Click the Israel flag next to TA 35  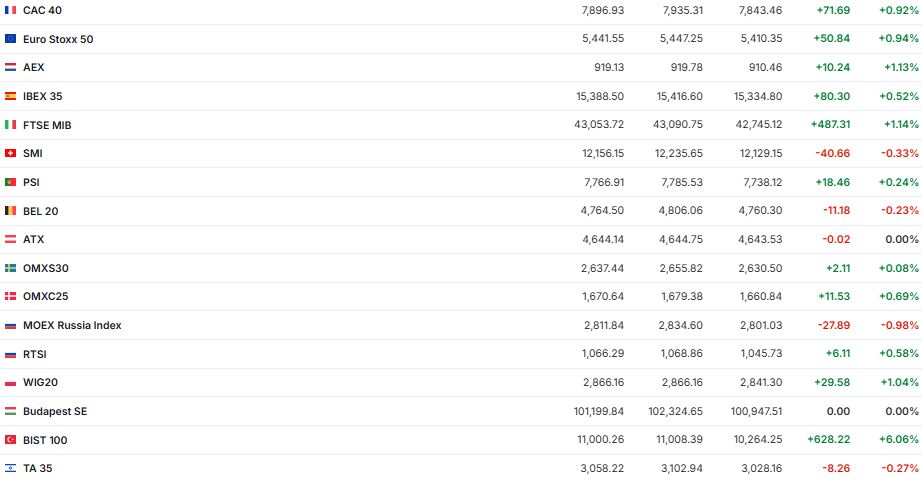tap(10, 468)
